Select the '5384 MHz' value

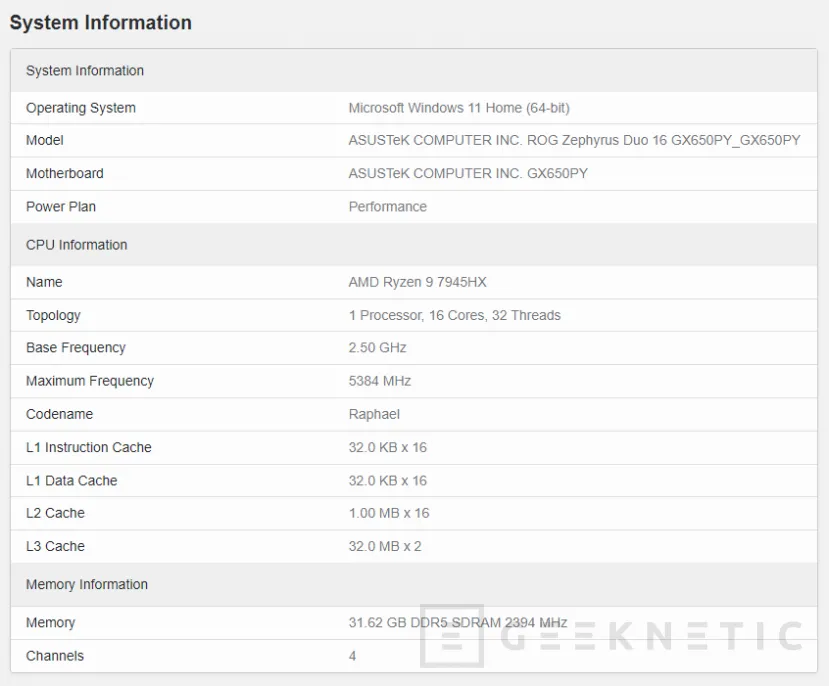pyautogui.click(x=380, y=381)
